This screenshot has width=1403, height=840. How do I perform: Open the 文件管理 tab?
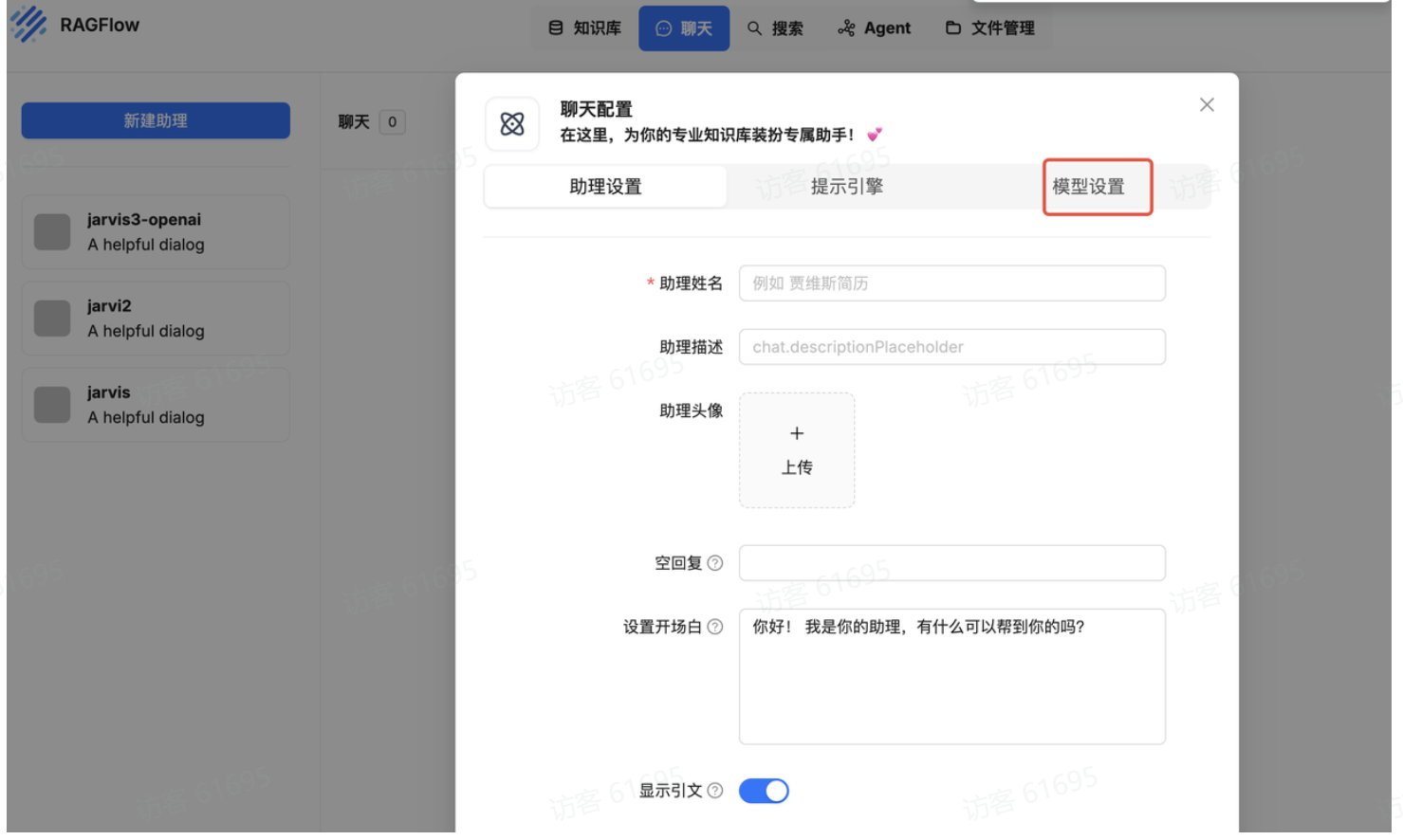point(989,28)
